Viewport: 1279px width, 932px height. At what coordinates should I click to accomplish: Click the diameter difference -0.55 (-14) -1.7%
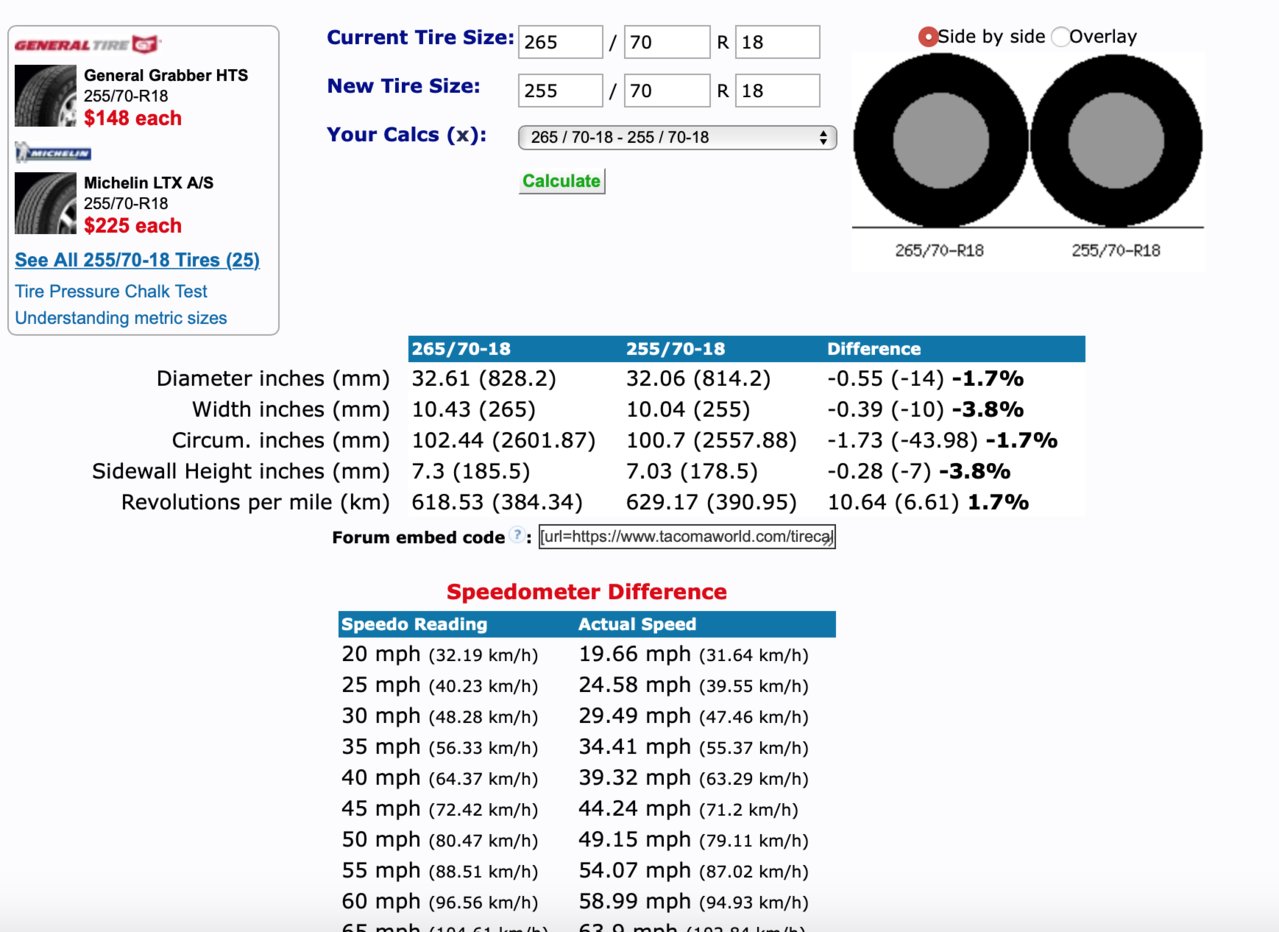click(926, 379)
